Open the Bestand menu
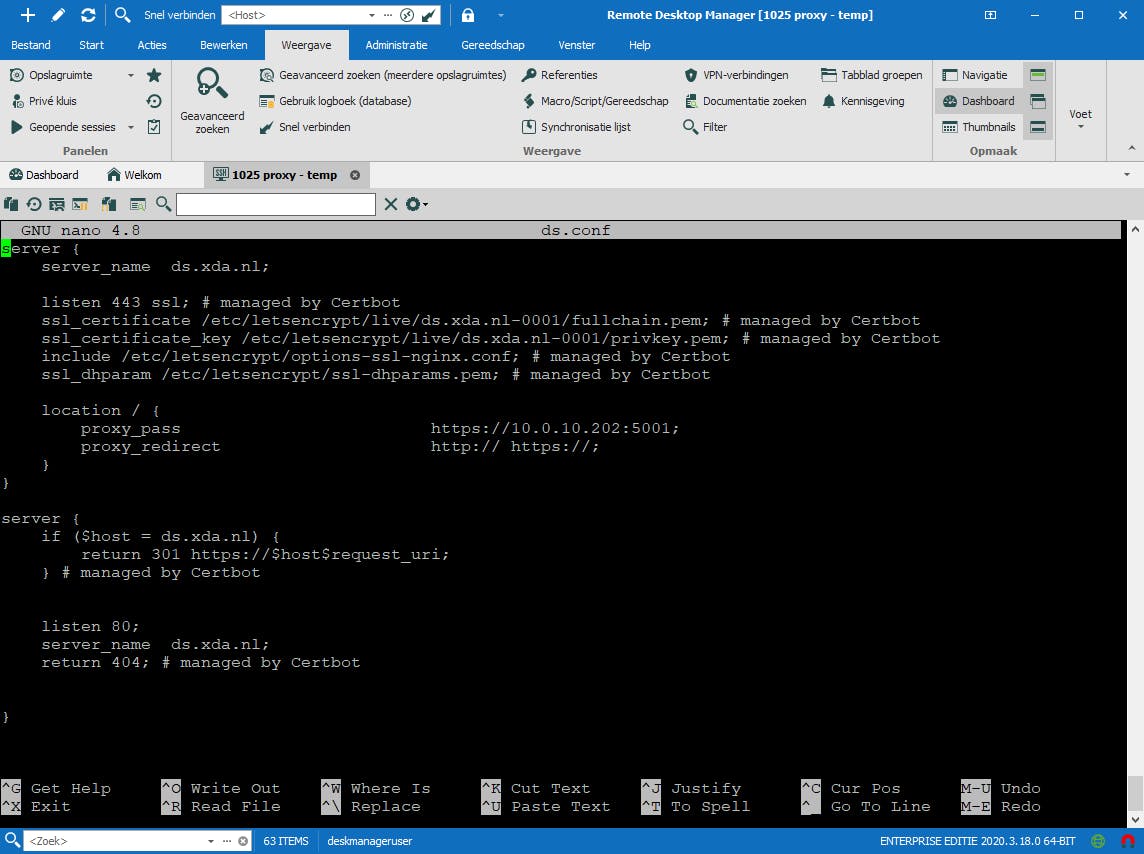The image size is (1144, 854). tap(31, 45)
